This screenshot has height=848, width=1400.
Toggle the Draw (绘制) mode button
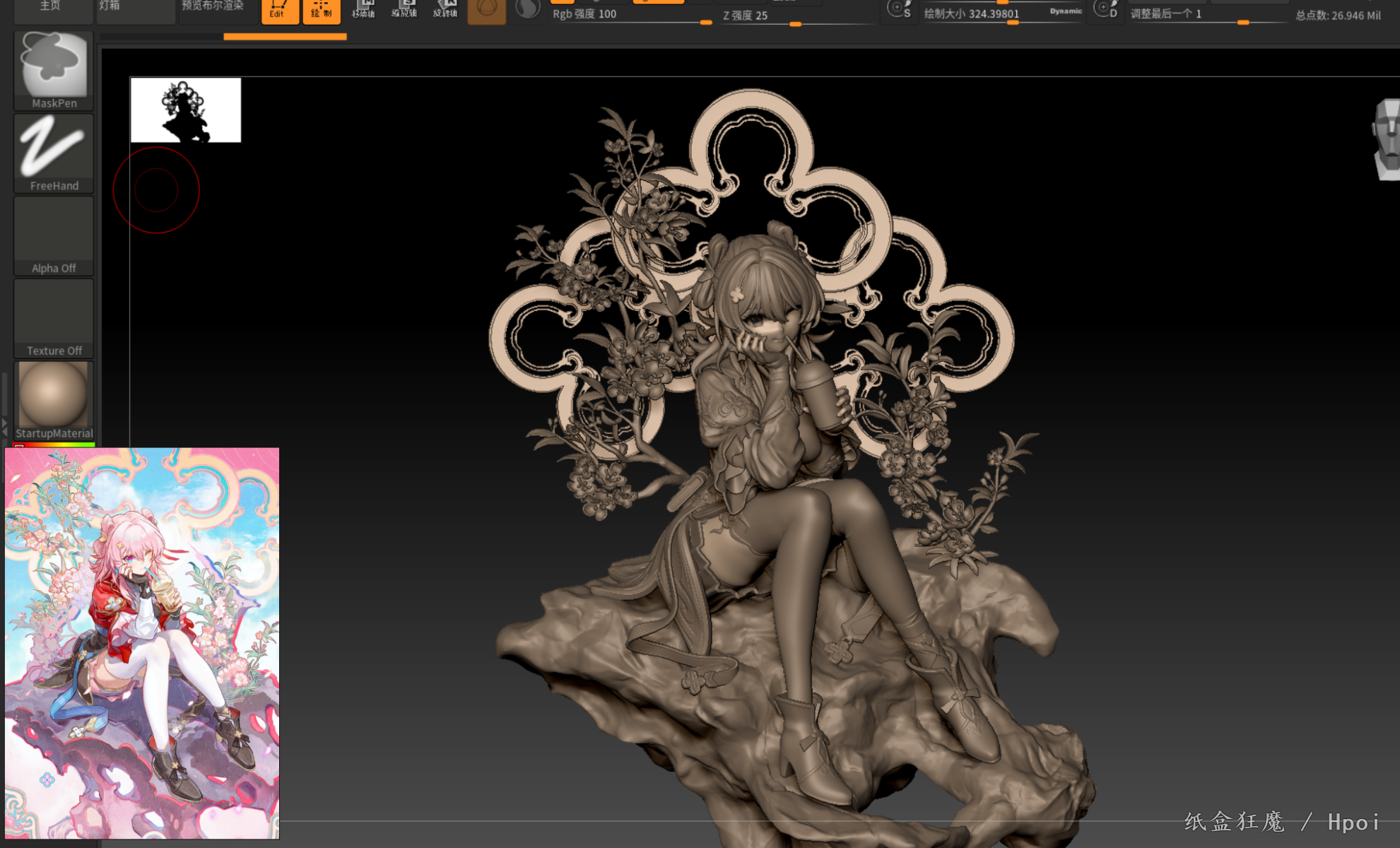[x=322, y=10]
